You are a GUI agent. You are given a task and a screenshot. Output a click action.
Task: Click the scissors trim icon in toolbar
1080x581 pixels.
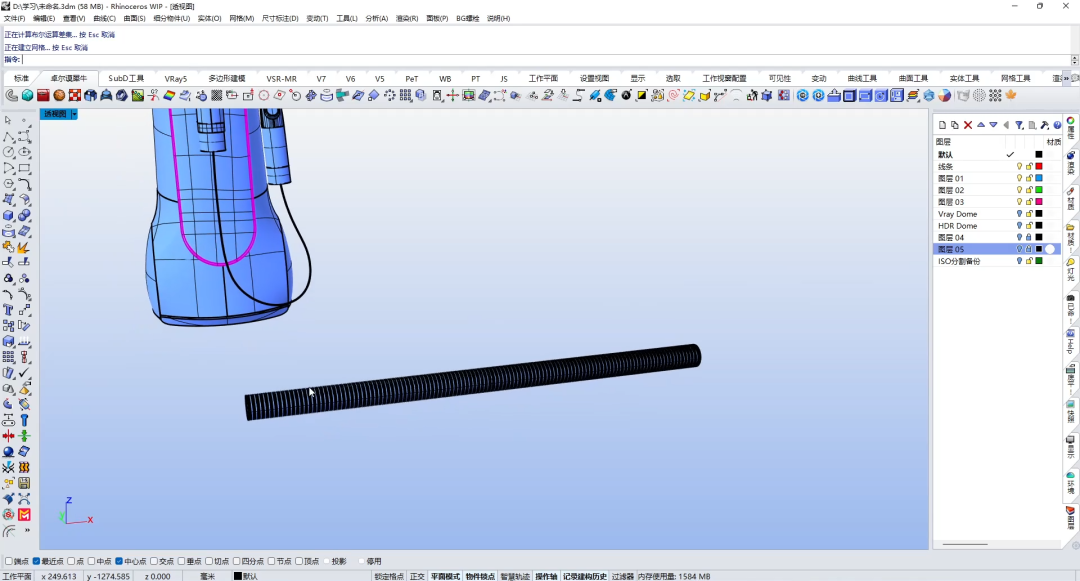pyautogui.click(x=153, y=95)
